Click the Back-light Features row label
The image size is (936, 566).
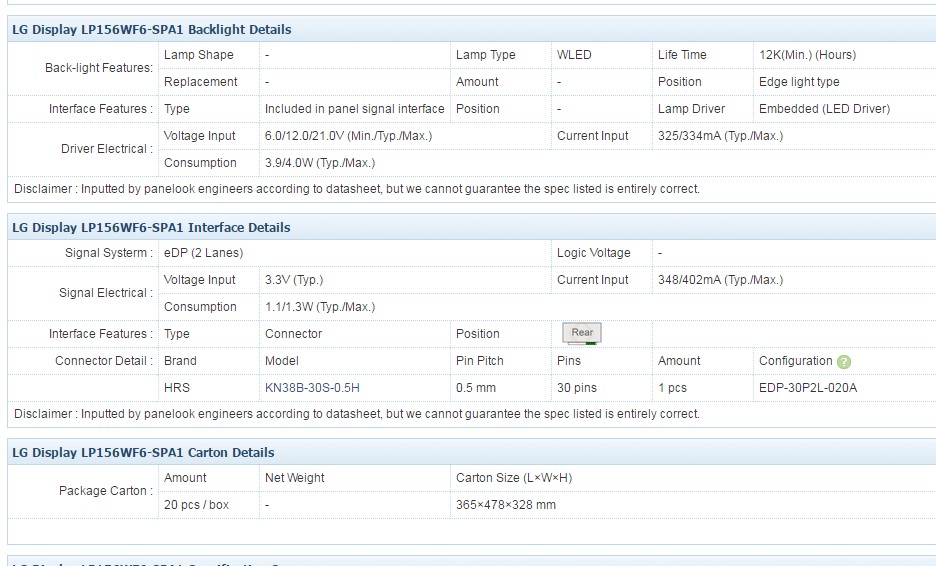point(99,68)
